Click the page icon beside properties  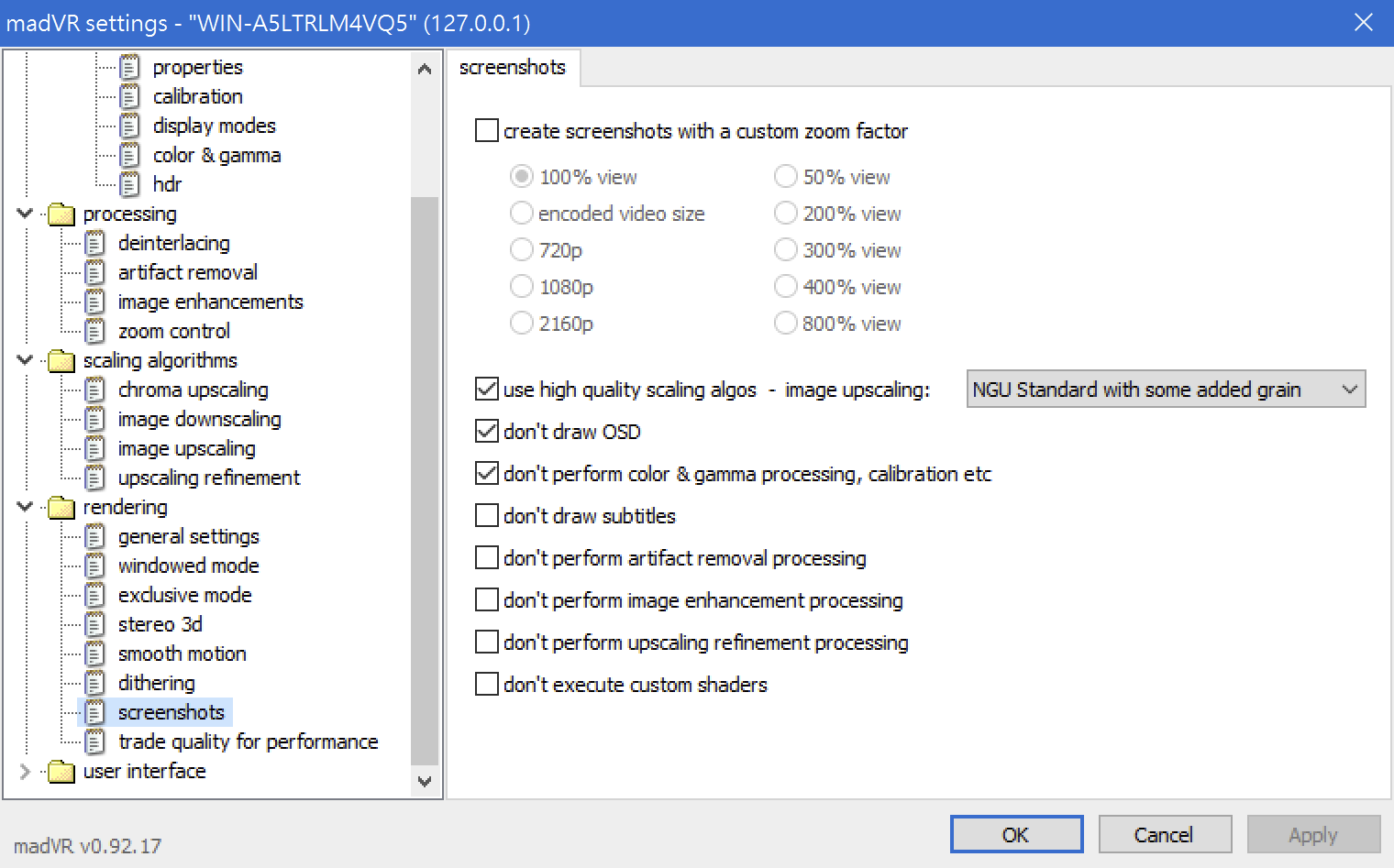coord(130,67)
